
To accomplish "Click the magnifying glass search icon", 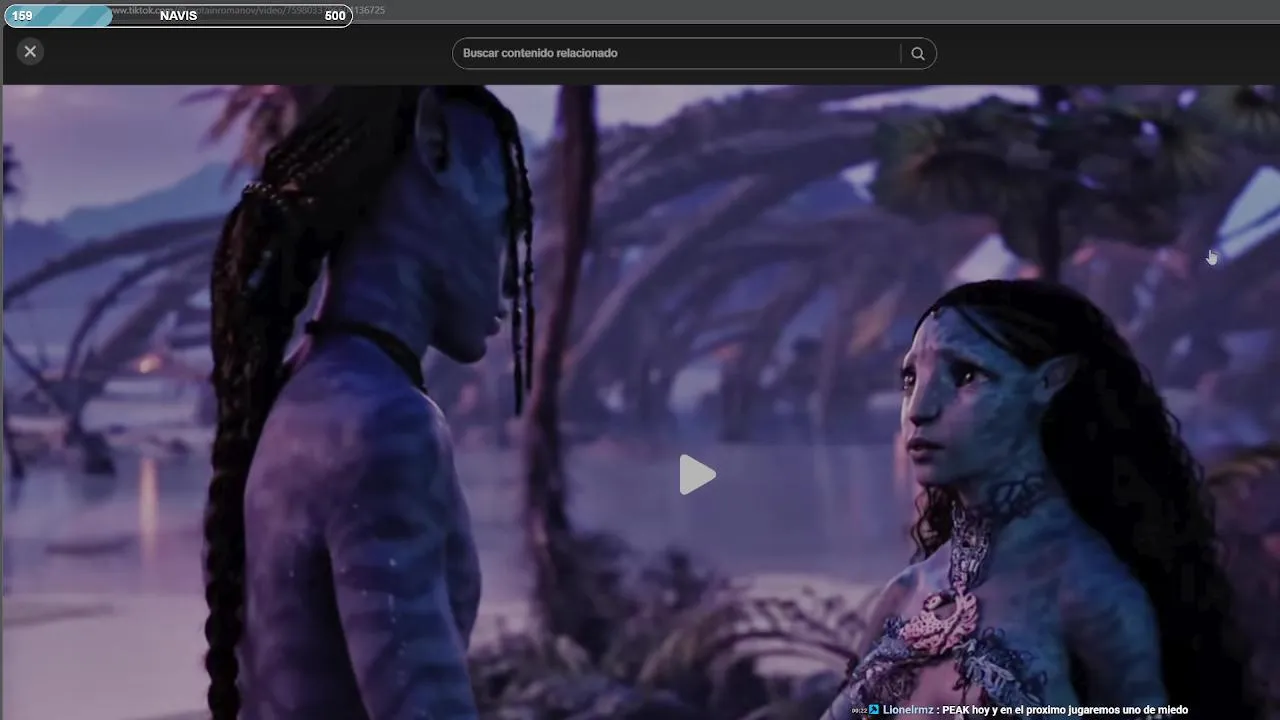I will click(x=917, y=54).
